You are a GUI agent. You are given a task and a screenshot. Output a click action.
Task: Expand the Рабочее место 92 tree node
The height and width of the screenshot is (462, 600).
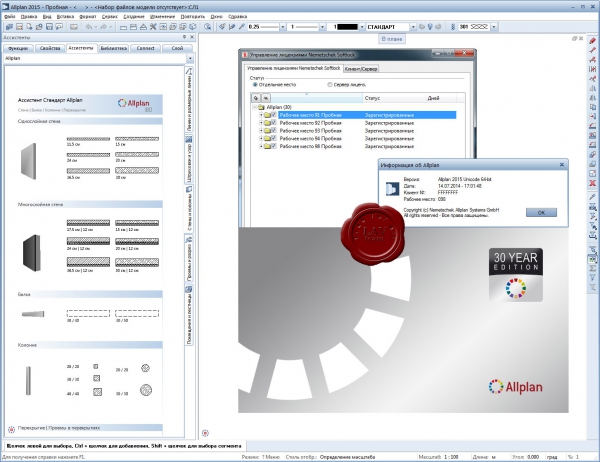tap(261, 123)
